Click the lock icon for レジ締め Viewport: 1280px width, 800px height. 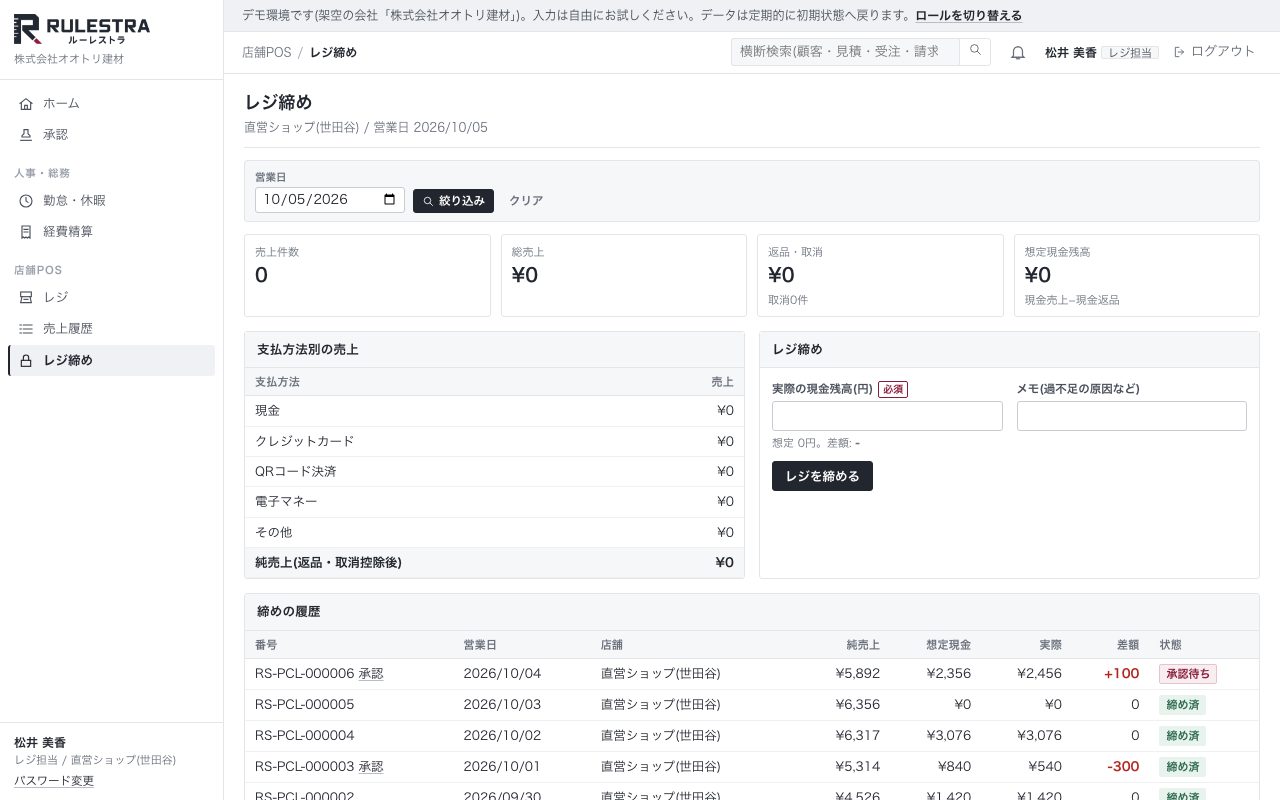click(x=26, y=360)
